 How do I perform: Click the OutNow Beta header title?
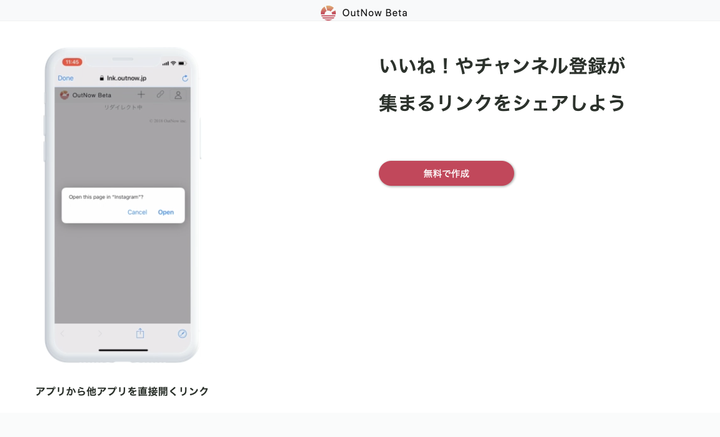(375, 13)
